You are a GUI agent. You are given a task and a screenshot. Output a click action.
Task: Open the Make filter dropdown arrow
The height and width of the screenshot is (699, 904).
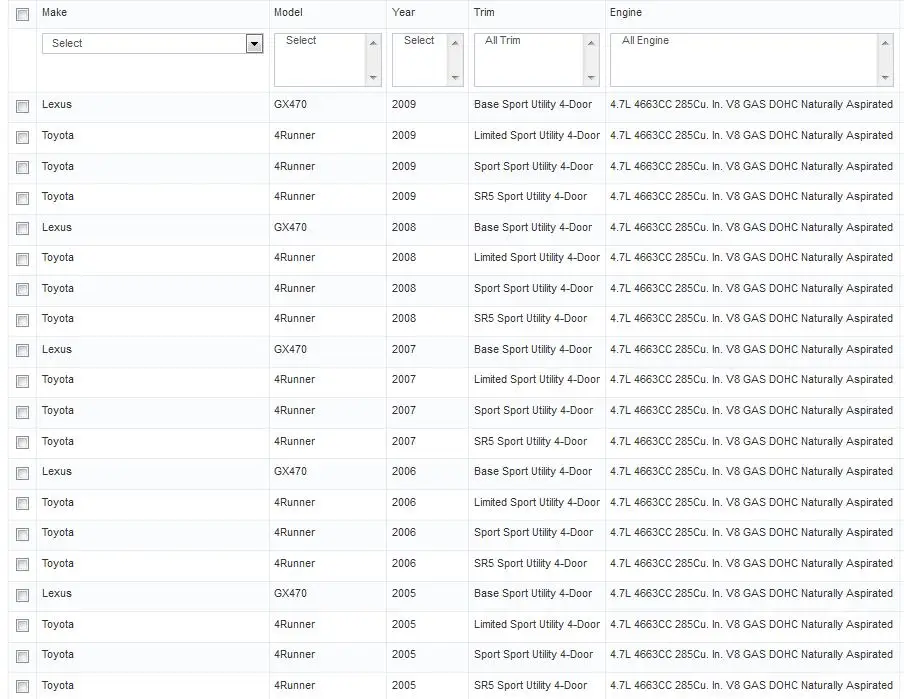pos(254,43)
